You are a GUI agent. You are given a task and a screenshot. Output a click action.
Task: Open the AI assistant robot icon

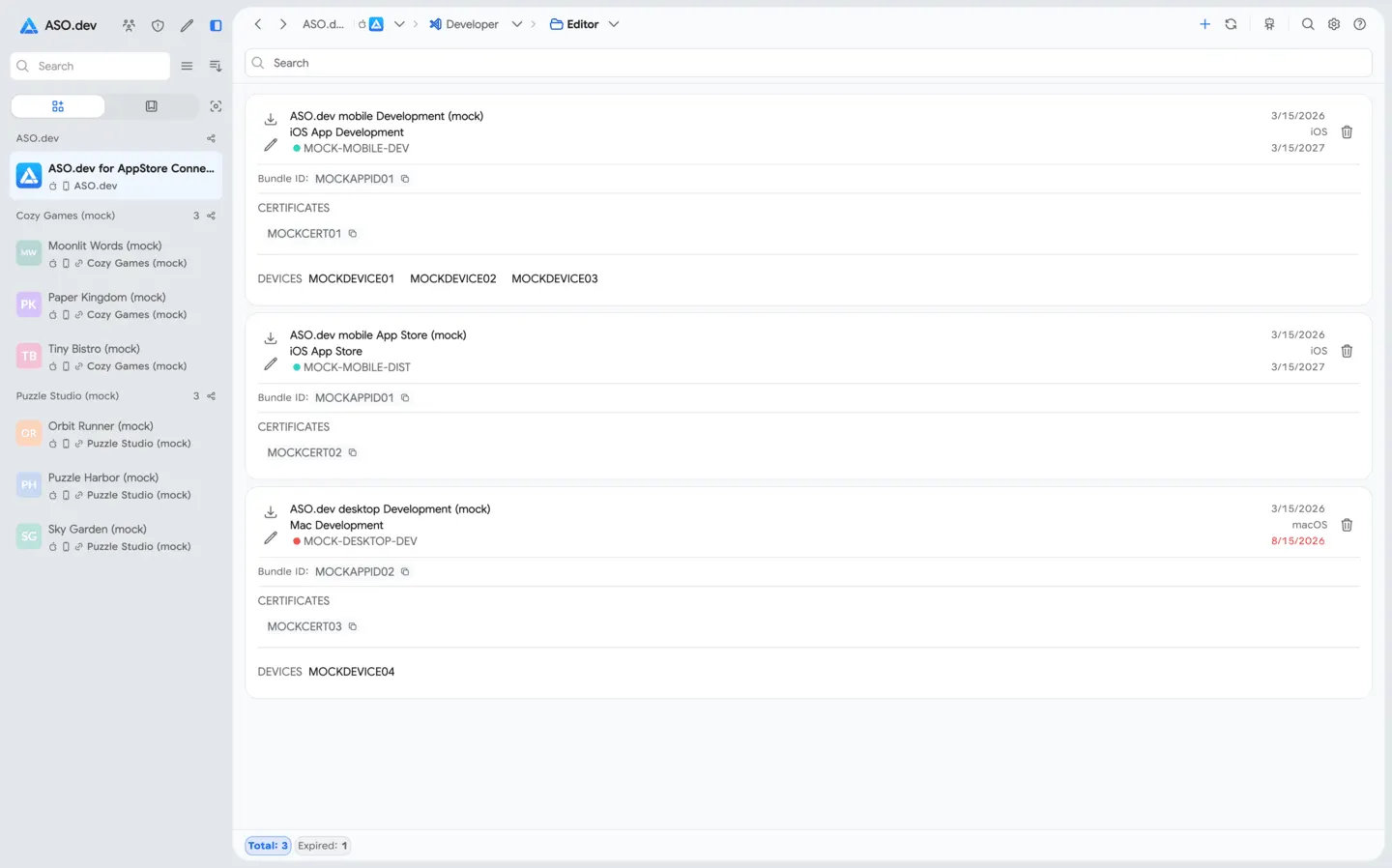pyautogui.click(x=1269, y=24)
